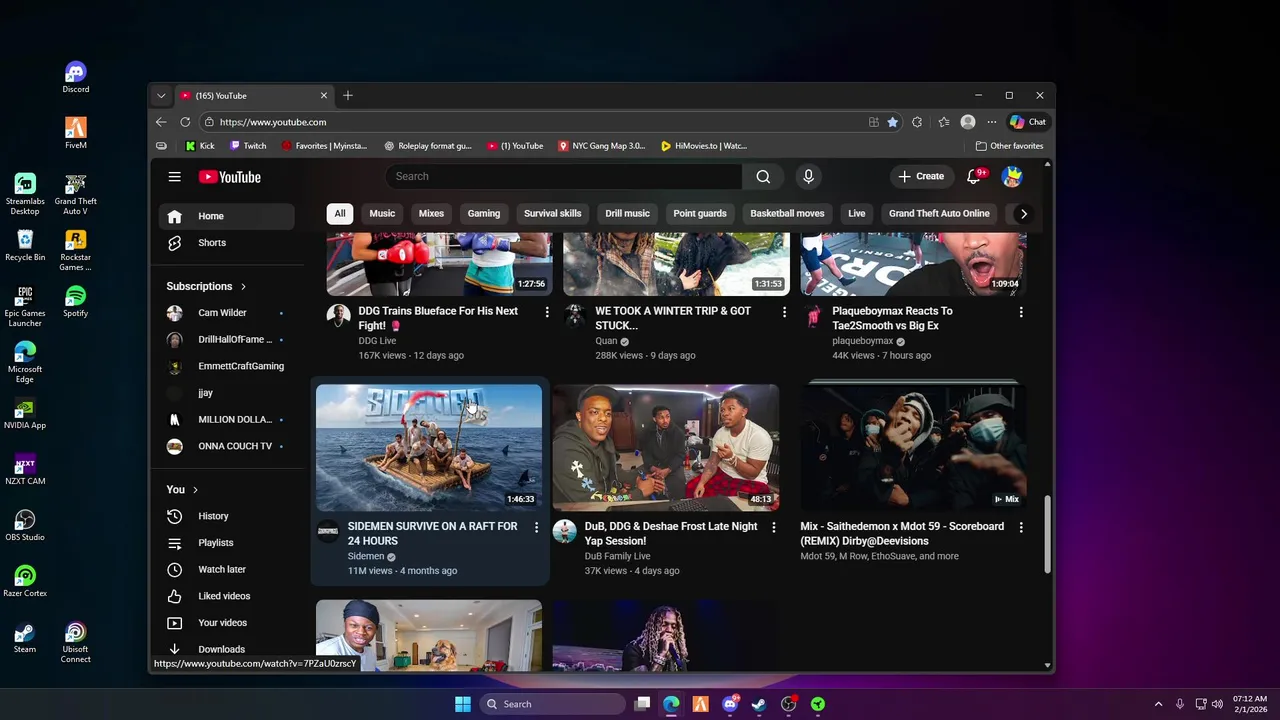1280x720 pixels.
Task: Open Your videos
Action: pos(226,623)
